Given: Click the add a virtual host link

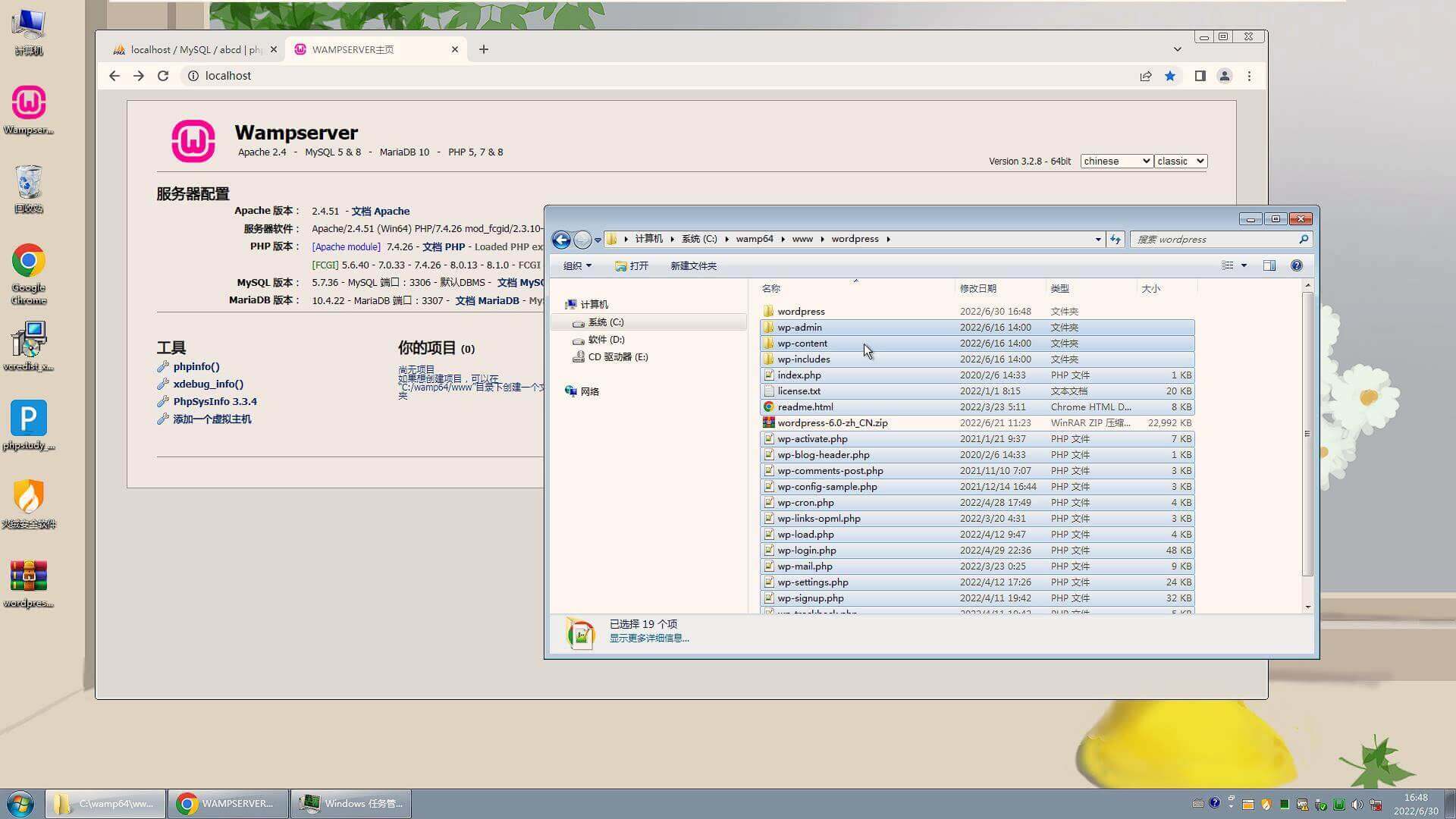Looking at the screenshot, I should click(x=212, y=419).
